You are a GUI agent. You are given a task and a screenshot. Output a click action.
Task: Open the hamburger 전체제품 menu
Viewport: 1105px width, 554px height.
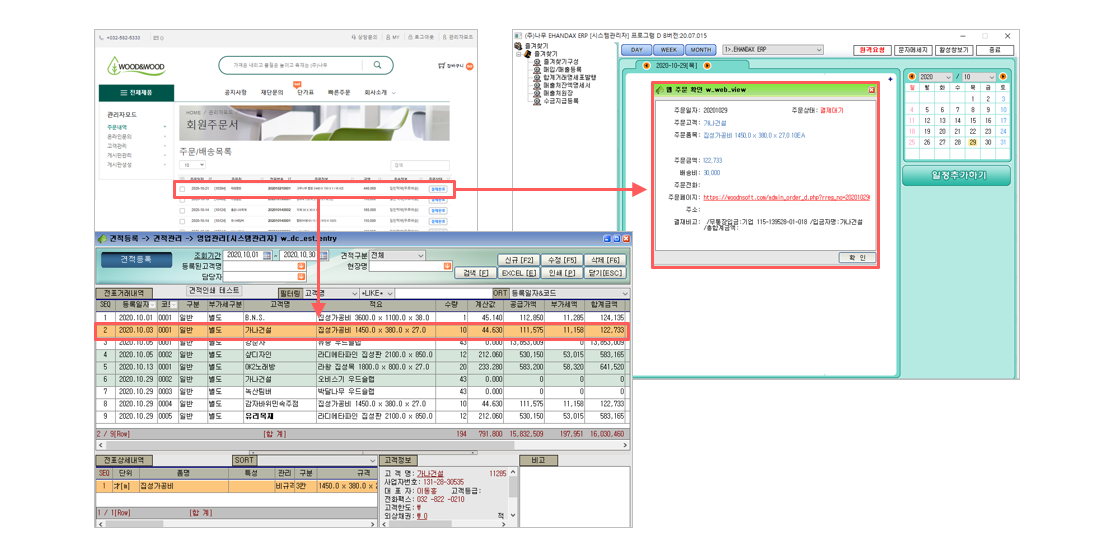136,92
